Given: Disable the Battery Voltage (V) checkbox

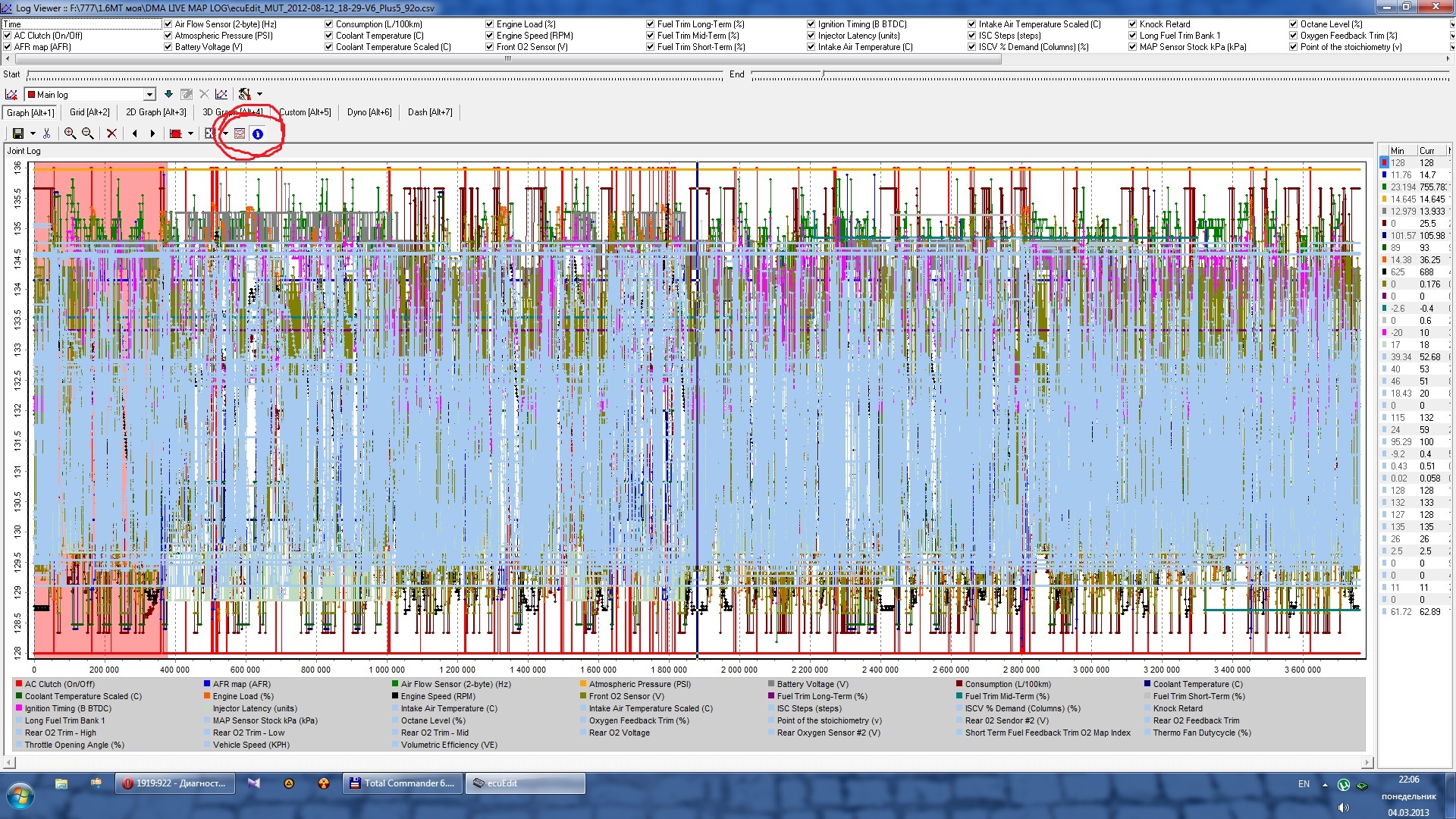Looking at the screenshot, I should (168, 47).
